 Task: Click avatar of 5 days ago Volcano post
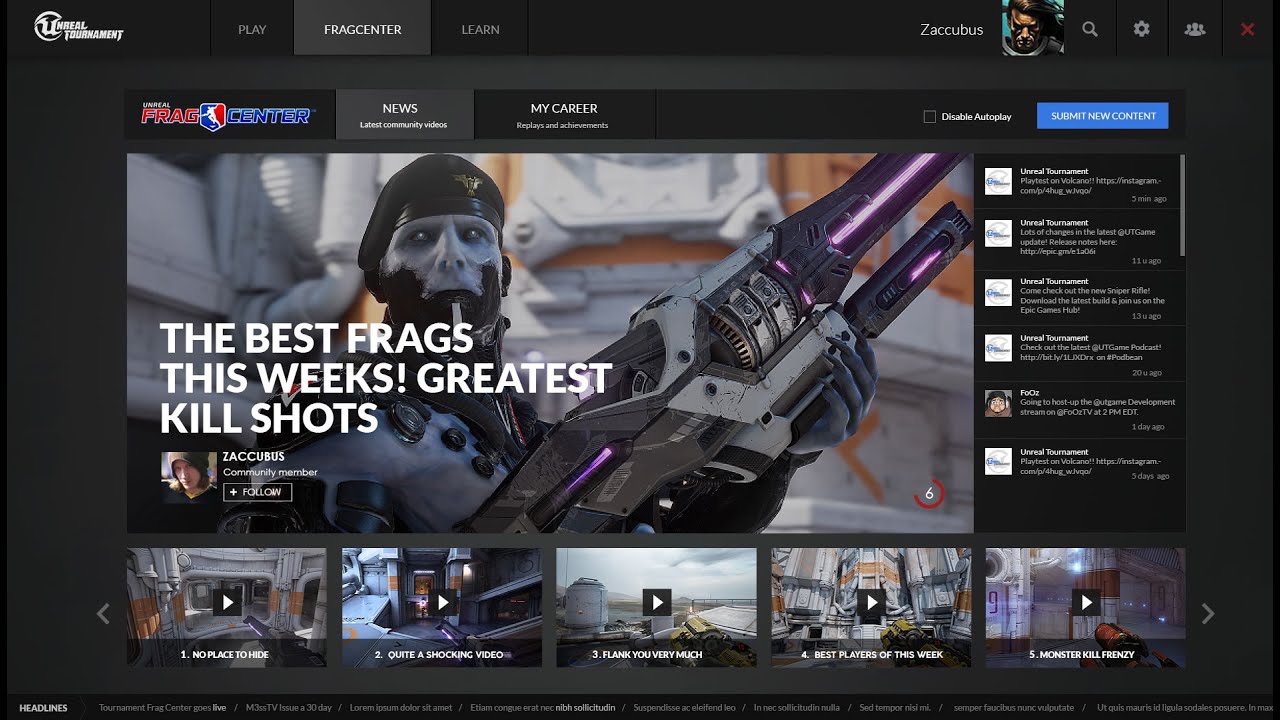pos(998,461)
